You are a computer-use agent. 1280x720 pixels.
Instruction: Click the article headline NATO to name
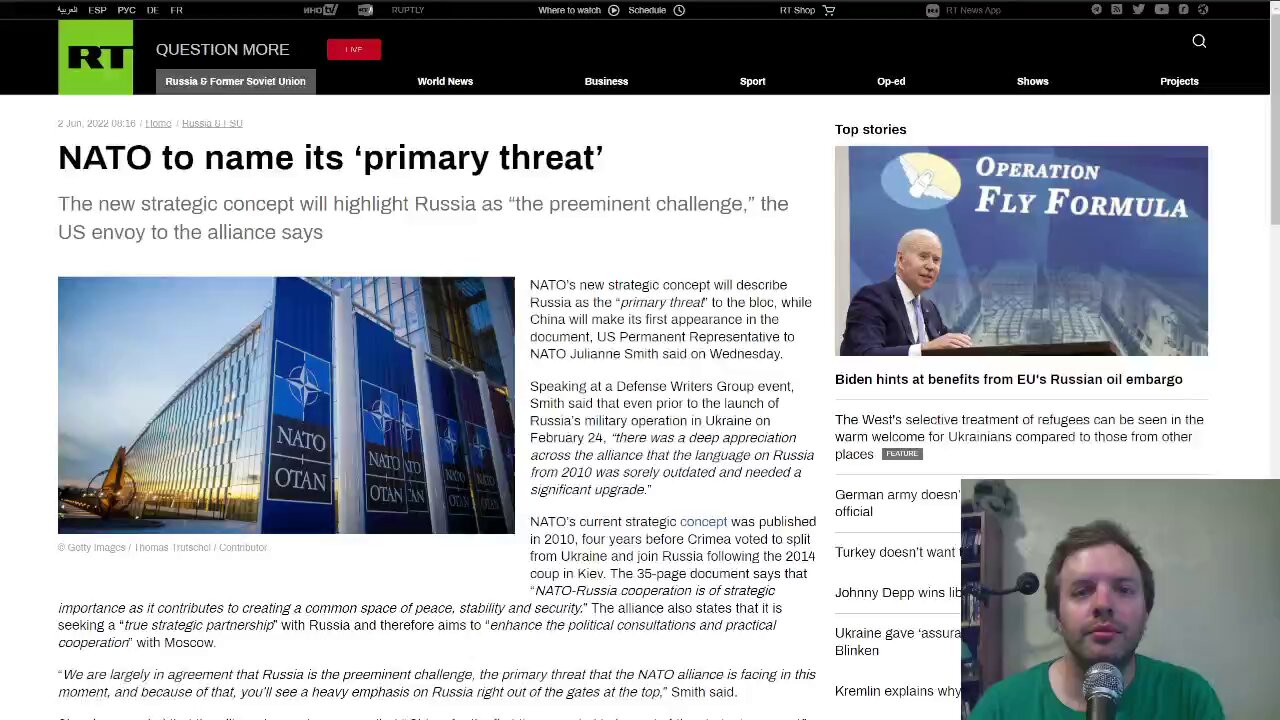tap(331, 157)
